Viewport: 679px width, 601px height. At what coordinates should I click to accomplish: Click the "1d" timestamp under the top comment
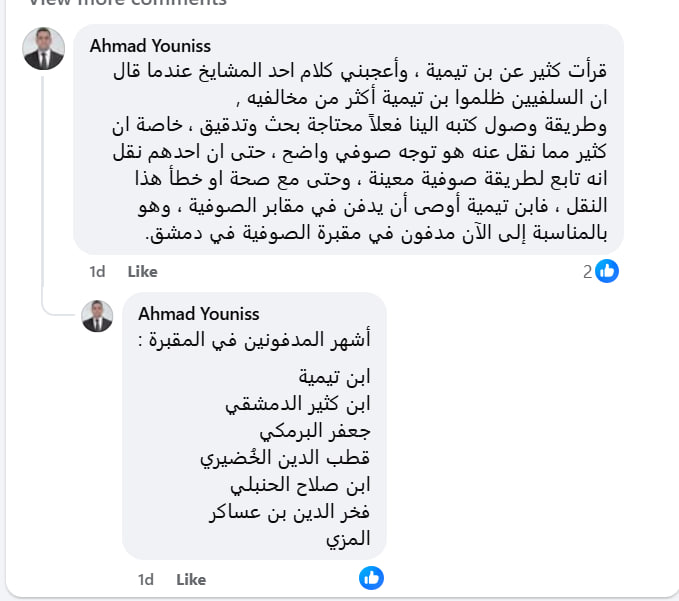click(97, 271)
